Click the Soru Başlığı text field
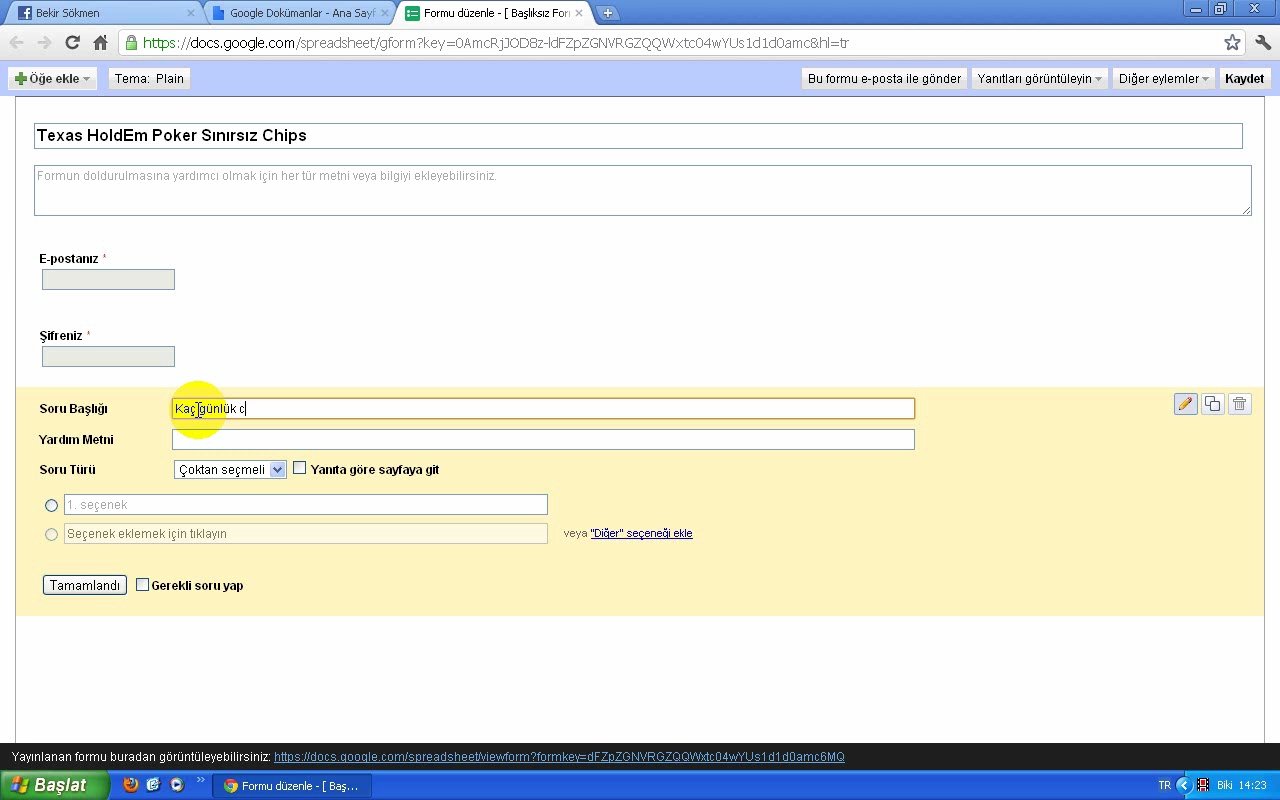The width and height of the screenshot is (1280, 800). (543, 408)
